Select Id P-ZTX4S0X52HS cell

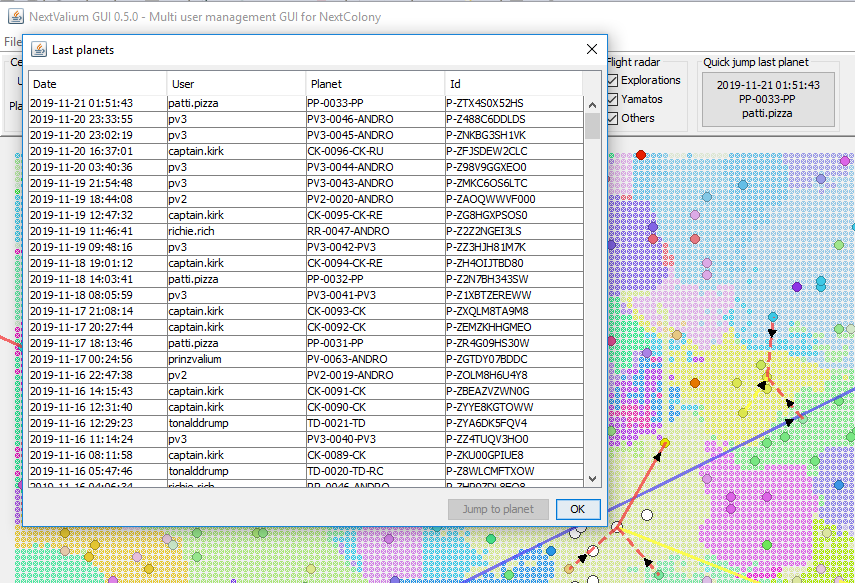pos(514,103)
